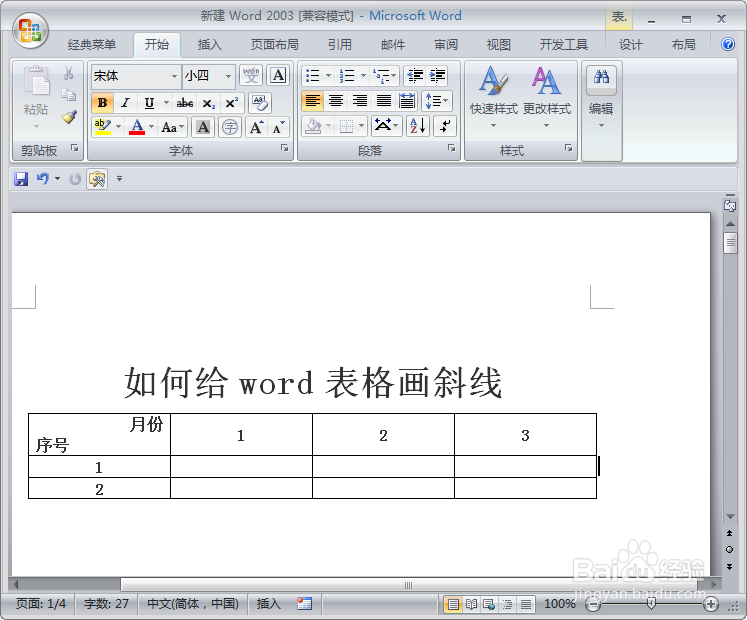This screenshot has width=747, height=620.
Task: Click the Phonetic Guide wén icon
Action: (251, 75)
